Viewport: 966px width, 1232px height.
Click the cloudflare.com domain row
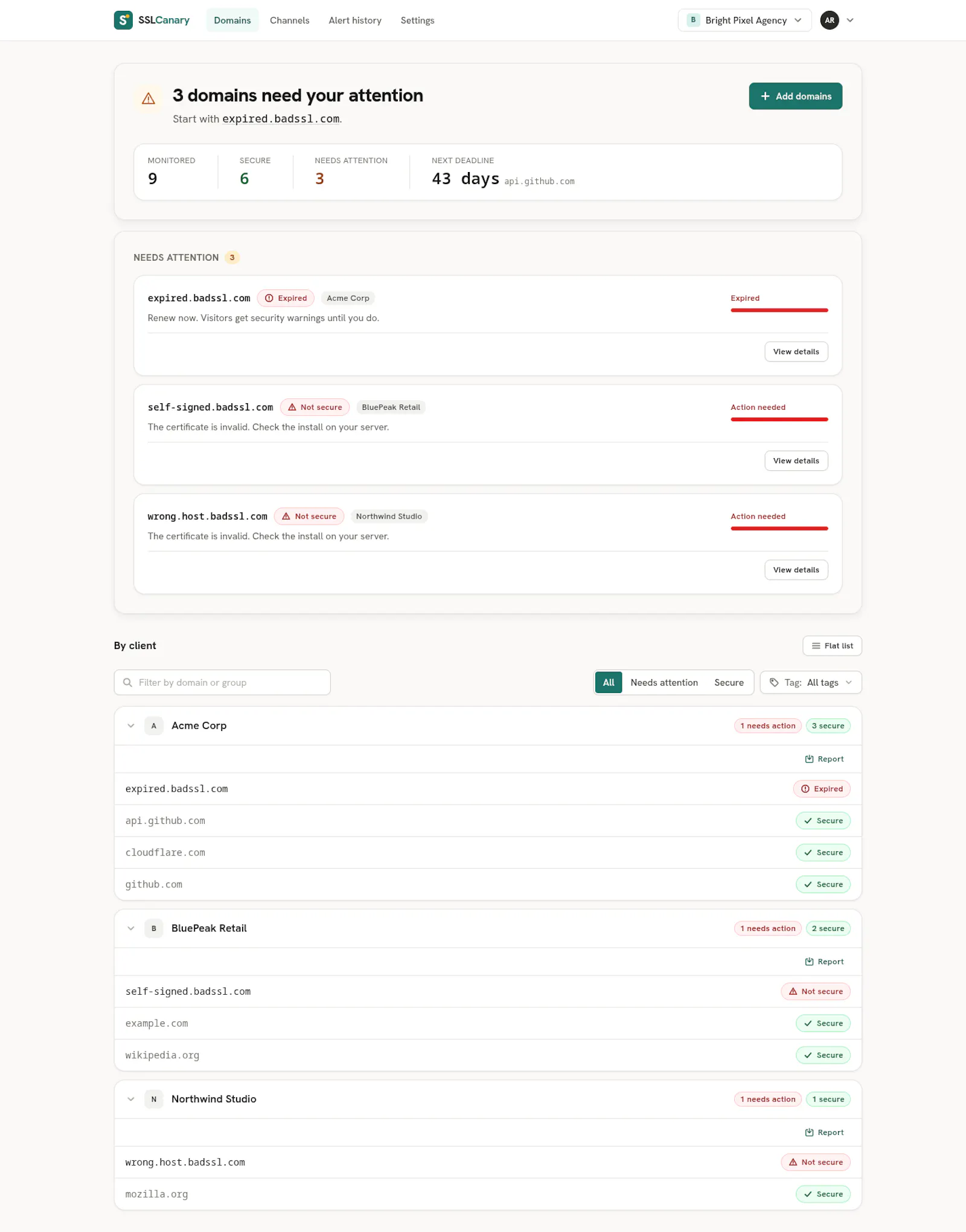point(488,853)
